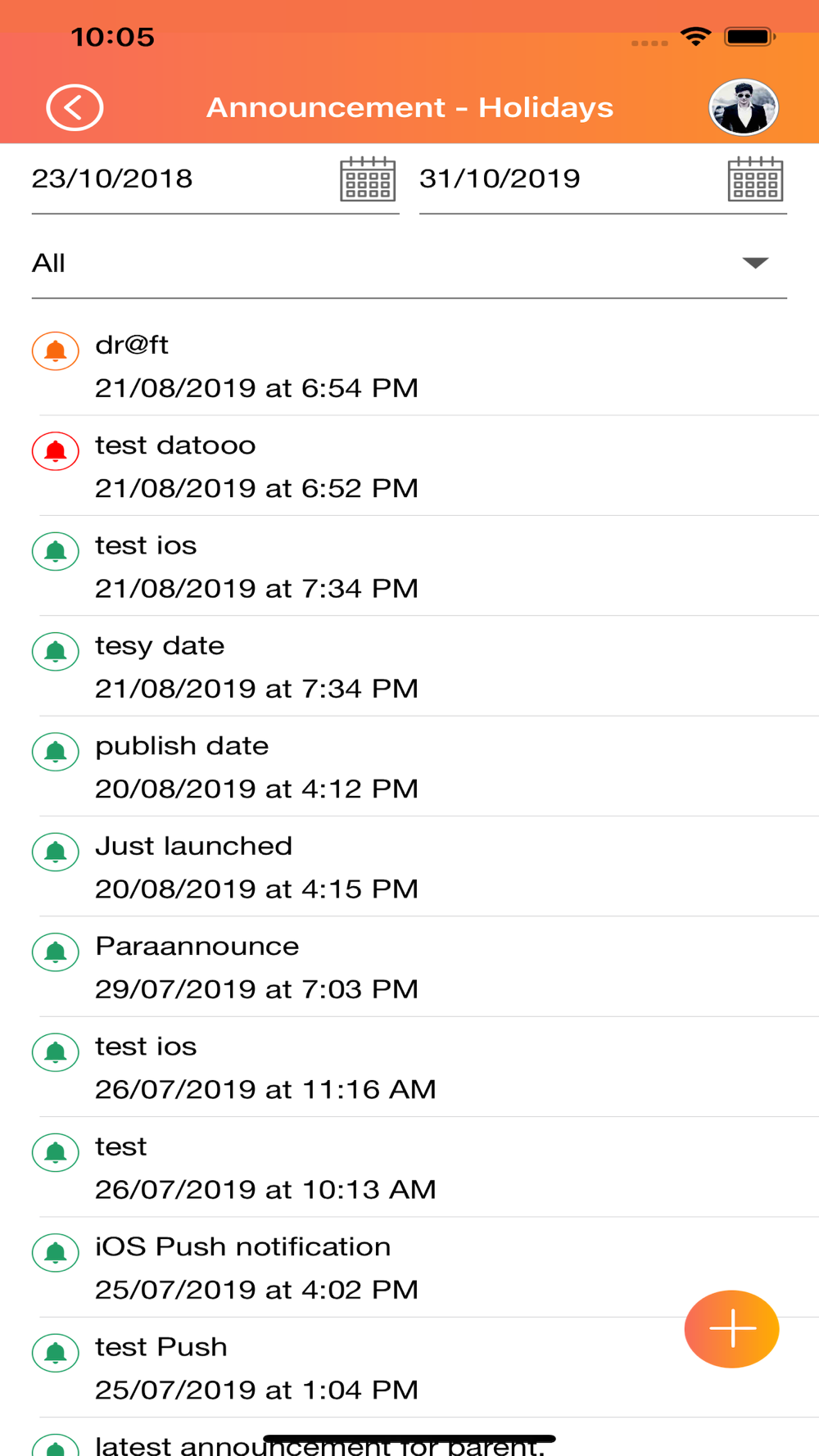
Task: Tap the orange bell beside dr@ft
Action: click(56, 351)
